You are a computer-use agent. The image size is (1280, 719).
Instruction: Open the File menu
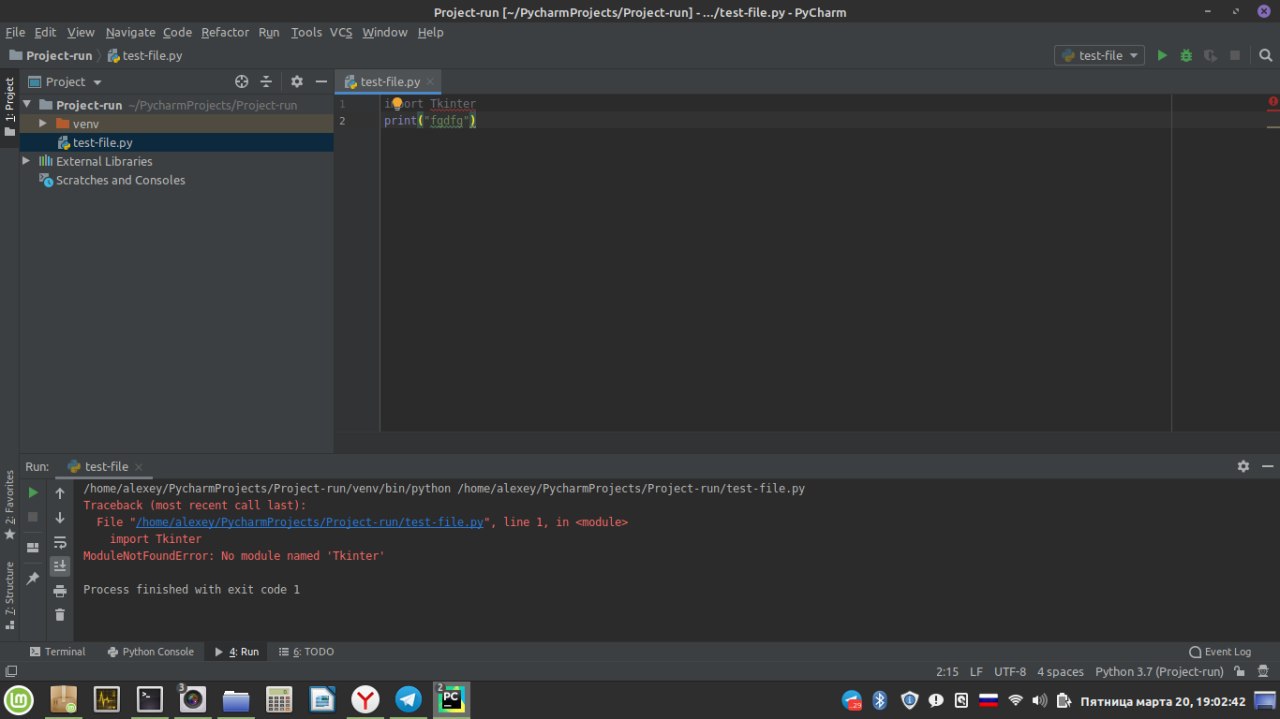click(x=15, y=32)
